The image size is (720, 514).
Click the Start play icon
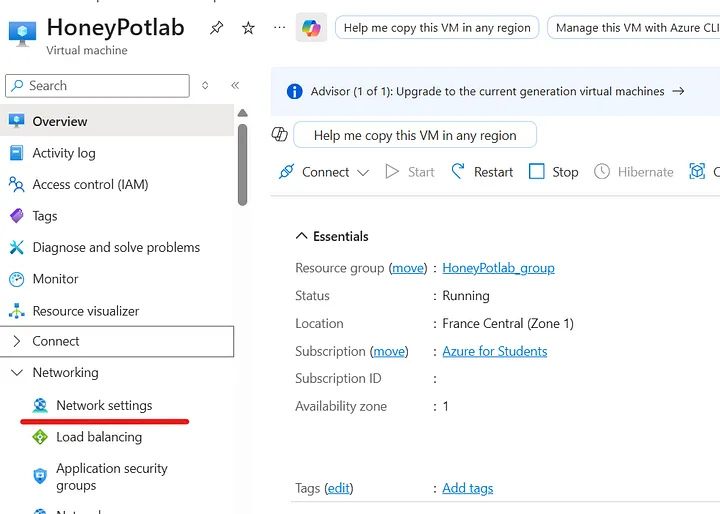pos(392,172)
